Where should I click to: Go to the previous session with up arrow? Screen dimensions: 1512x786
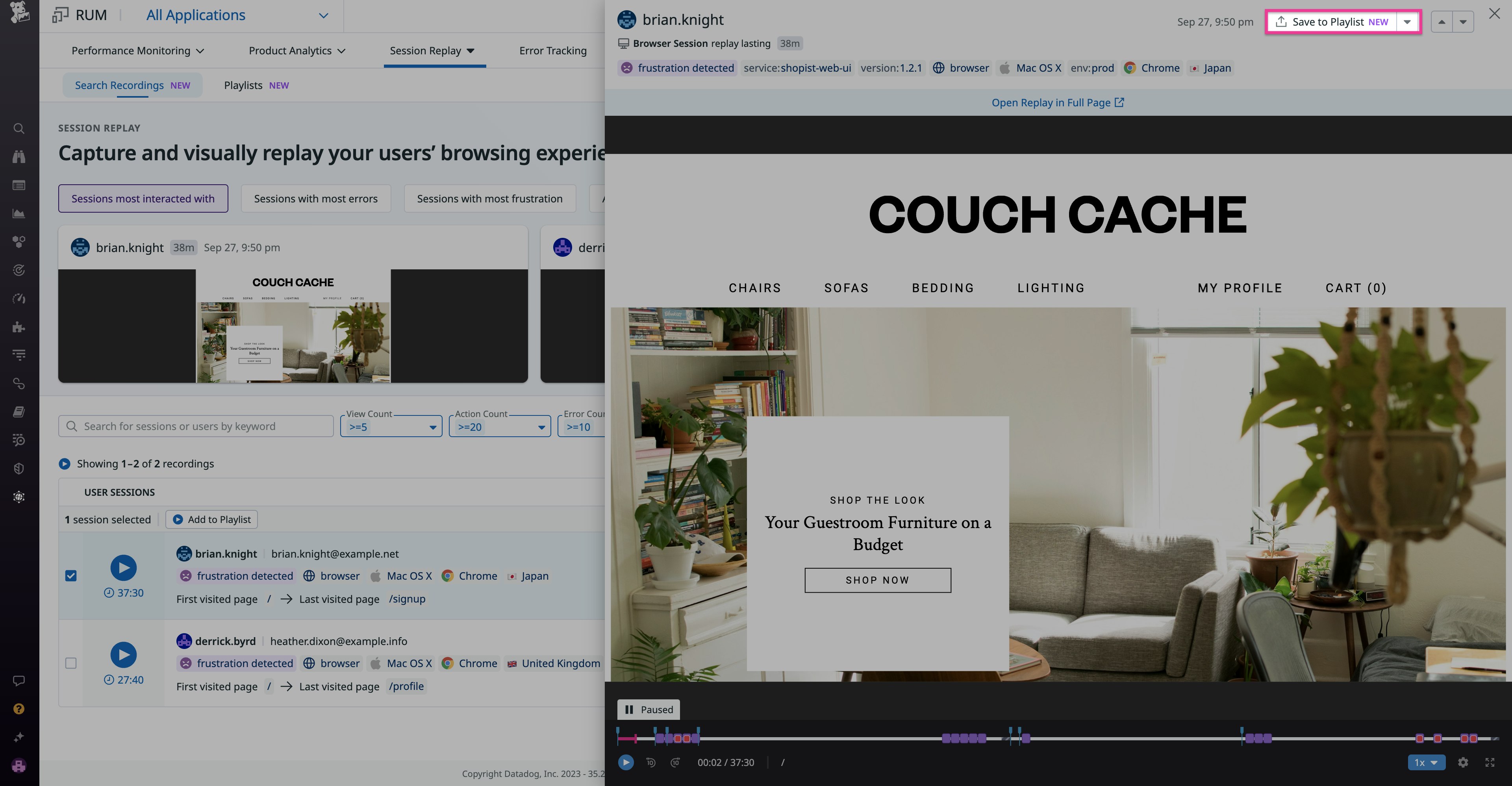1442,22
